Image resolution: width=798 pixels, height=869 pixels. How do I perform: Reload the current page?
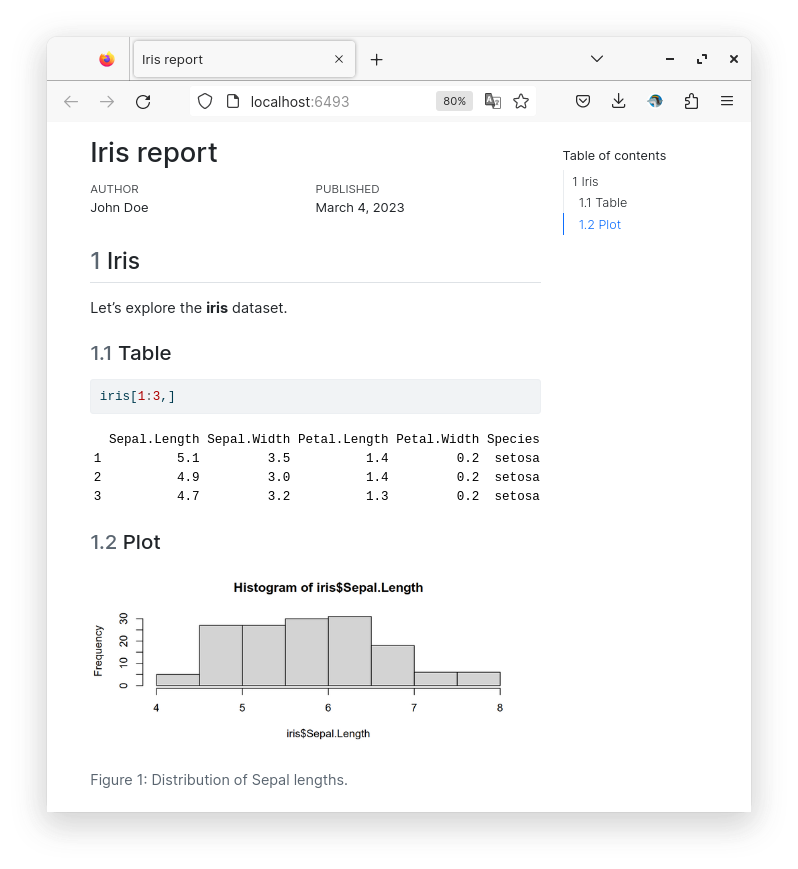(x=143, y=101)
